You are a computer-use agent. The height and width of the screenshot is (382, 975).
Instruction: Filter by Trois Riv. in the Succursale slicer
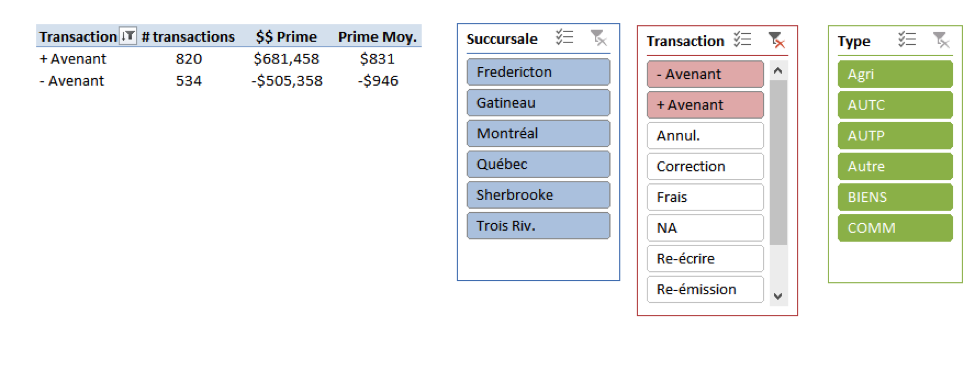pos(538,225)
